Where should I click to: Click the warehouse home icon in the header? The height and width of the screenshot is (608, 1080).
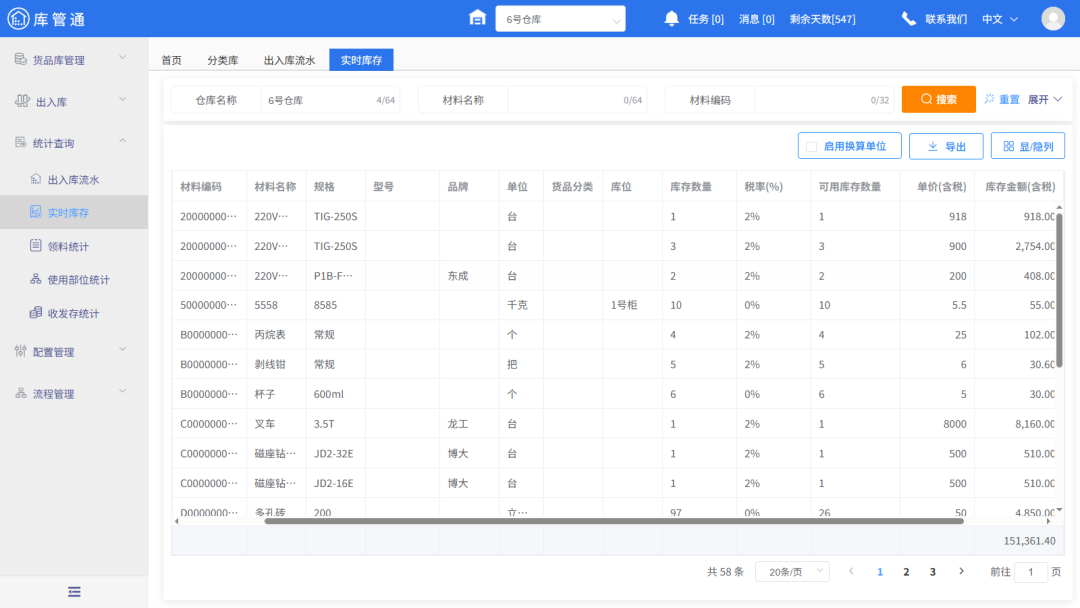coord(477,18)
